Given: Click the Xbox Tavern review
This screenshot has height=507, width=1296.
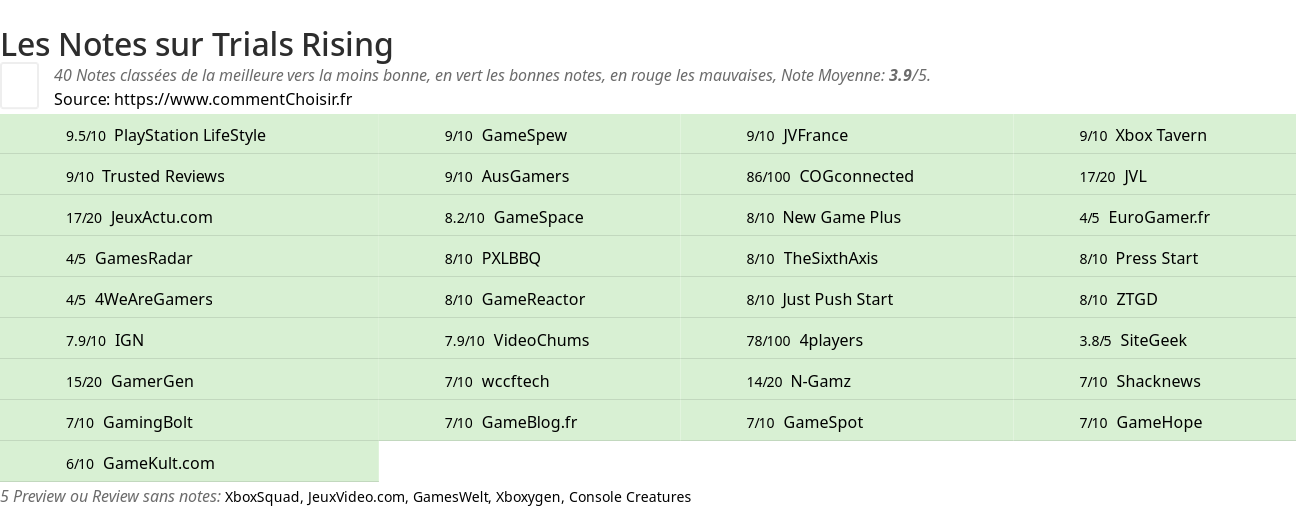Looking at the screenshot, I should coord(1161,135).
